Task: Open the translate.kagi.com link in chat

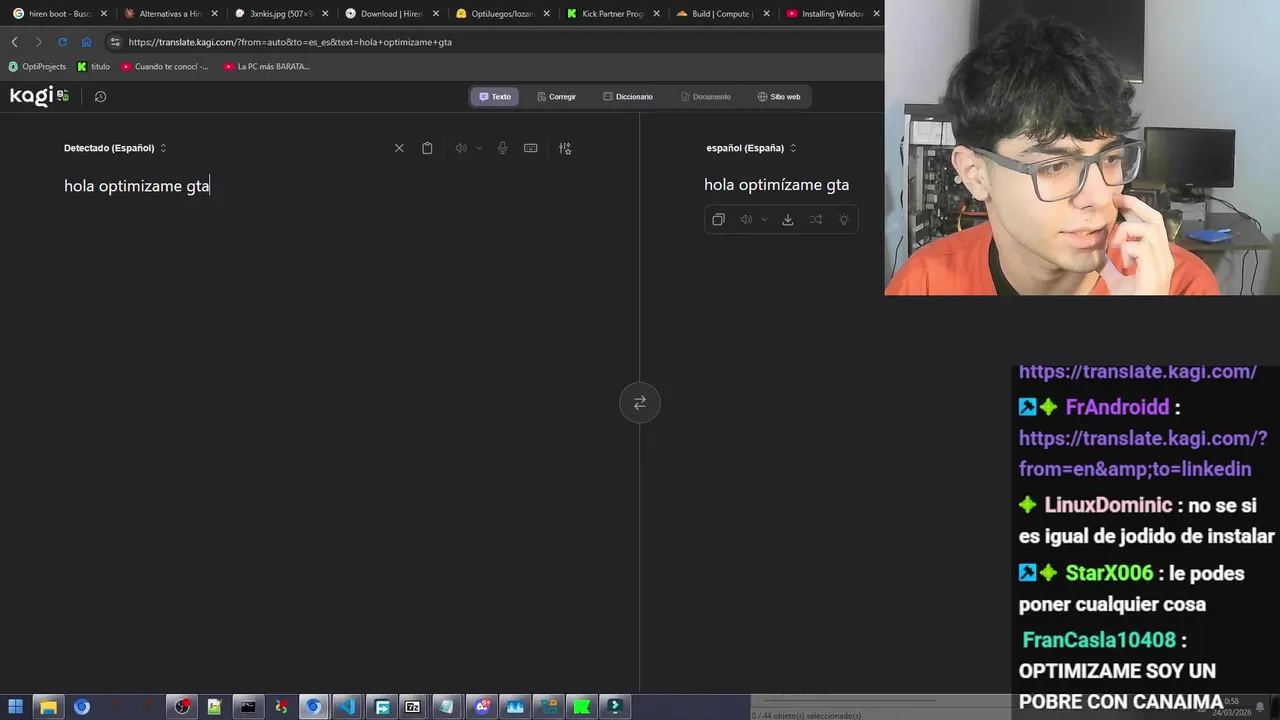Action: 1137,372
